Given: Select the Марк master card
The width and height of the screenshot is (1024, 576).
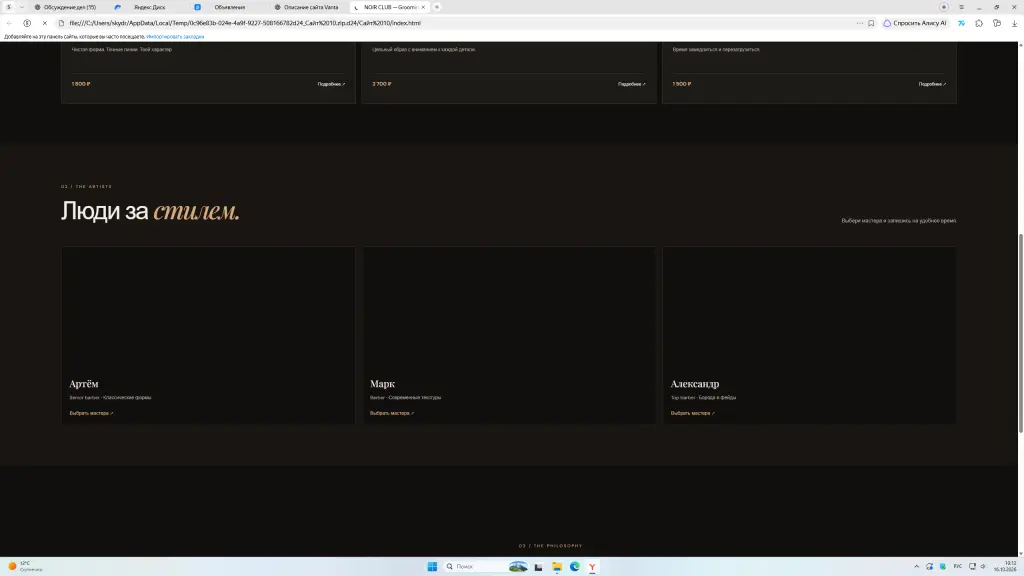Looking at the screenshot, I should click(509, 335).
